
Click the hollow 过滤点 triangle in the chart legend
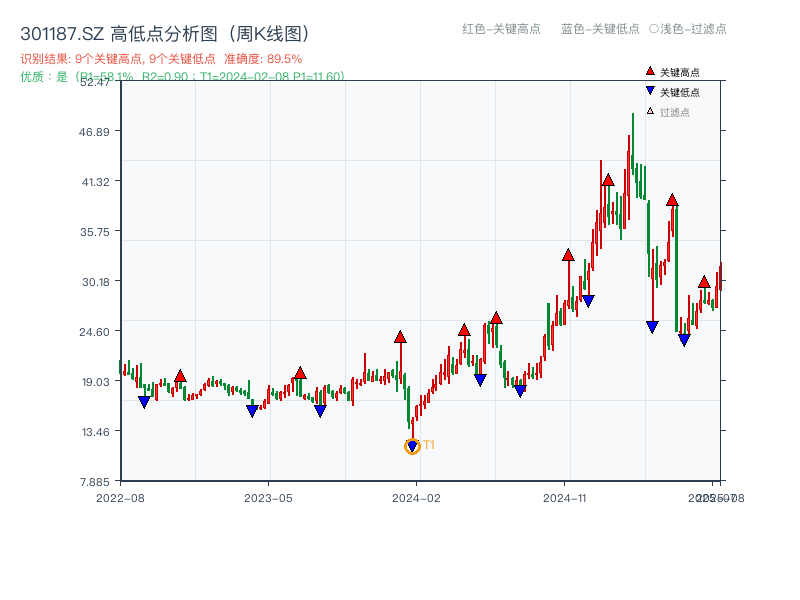coord(650,111)
